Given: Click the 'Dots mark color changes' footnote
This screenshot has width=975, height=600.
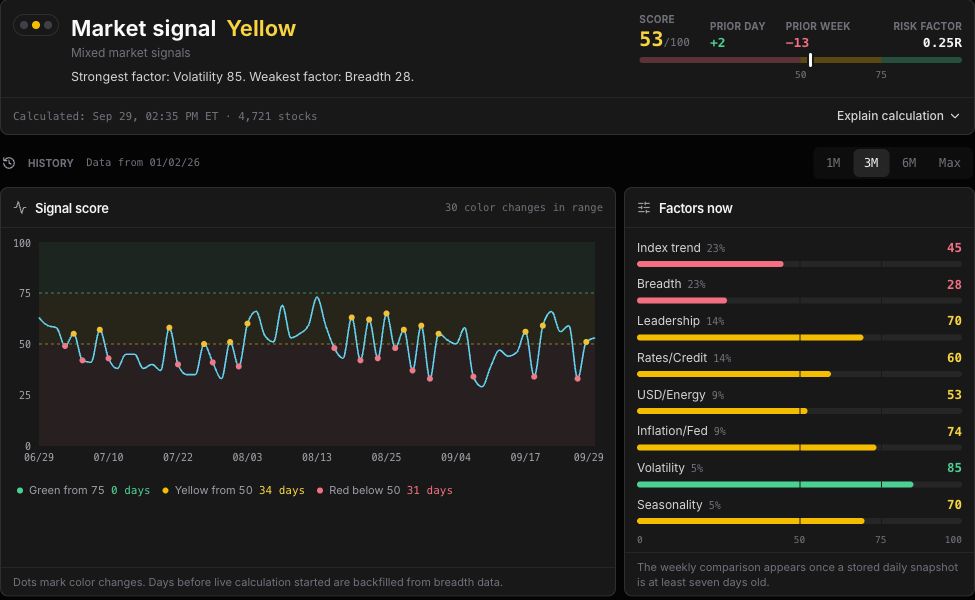Looking at the screenshot, I should 257,583.
